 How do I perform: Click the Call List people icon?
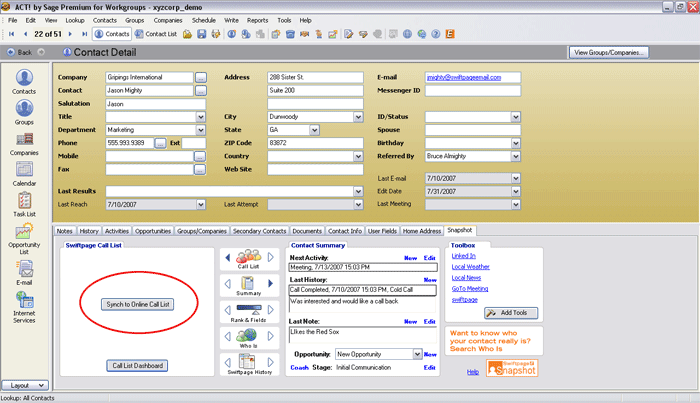coord(249,257)
